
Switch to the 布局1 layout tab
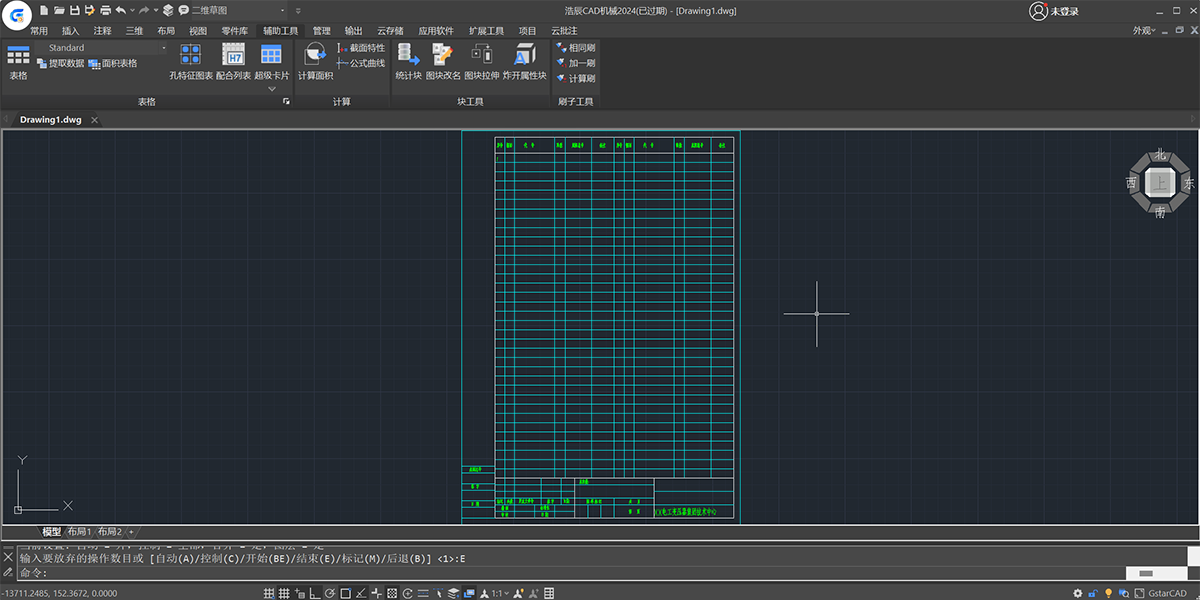click(79, 532)
